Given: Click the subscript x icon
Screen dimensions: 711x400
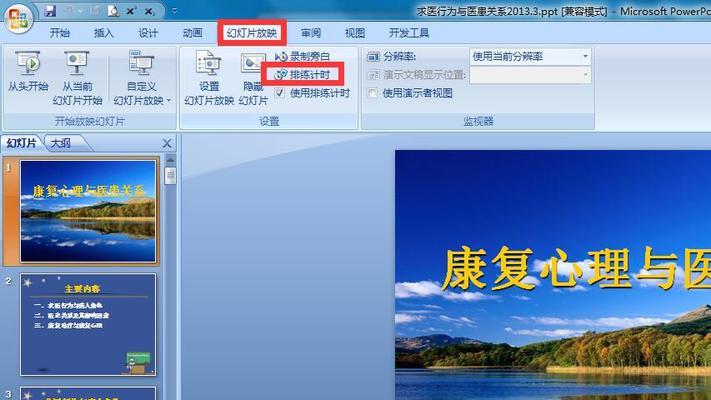Looking at the screenshot, I should (149, 11).
